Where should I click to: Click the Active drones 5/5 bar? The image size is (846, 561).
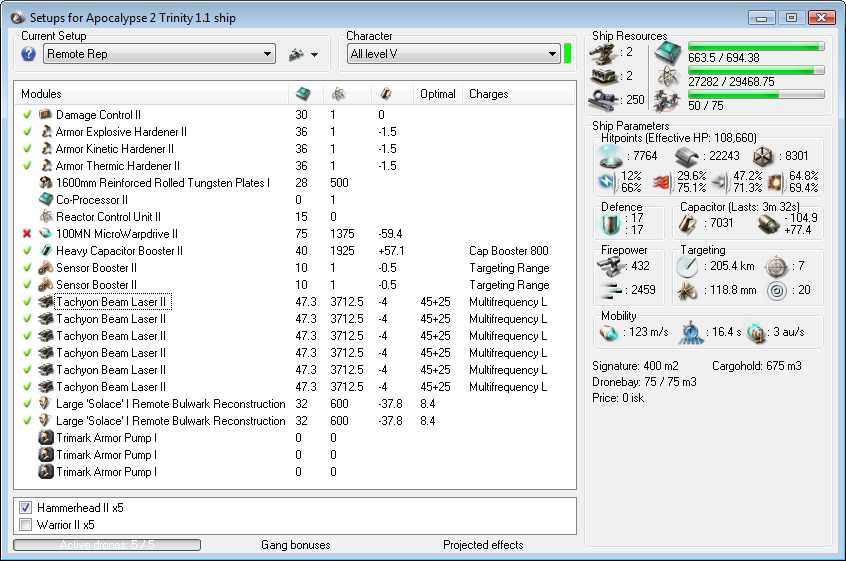(x=107, y=545)
